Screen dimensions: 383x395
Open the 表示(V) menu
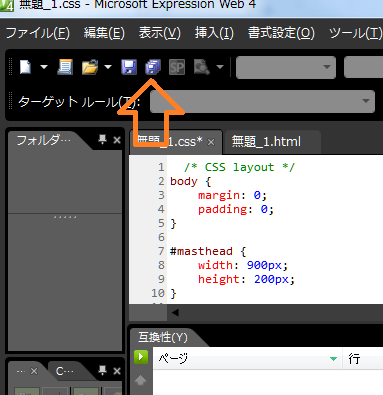coord(160,33)
